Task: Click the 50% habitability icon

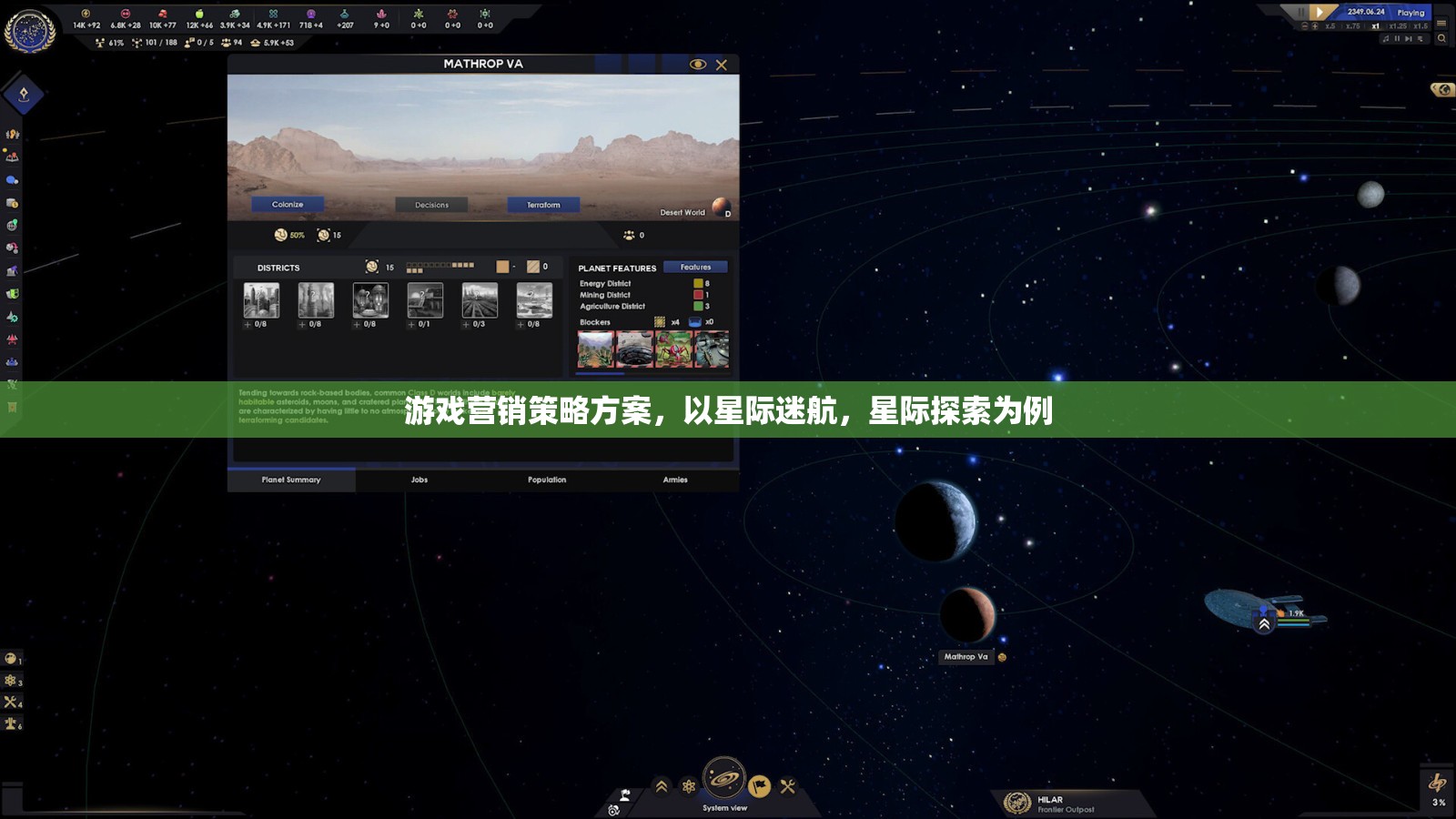Action: tap(281, 235)
